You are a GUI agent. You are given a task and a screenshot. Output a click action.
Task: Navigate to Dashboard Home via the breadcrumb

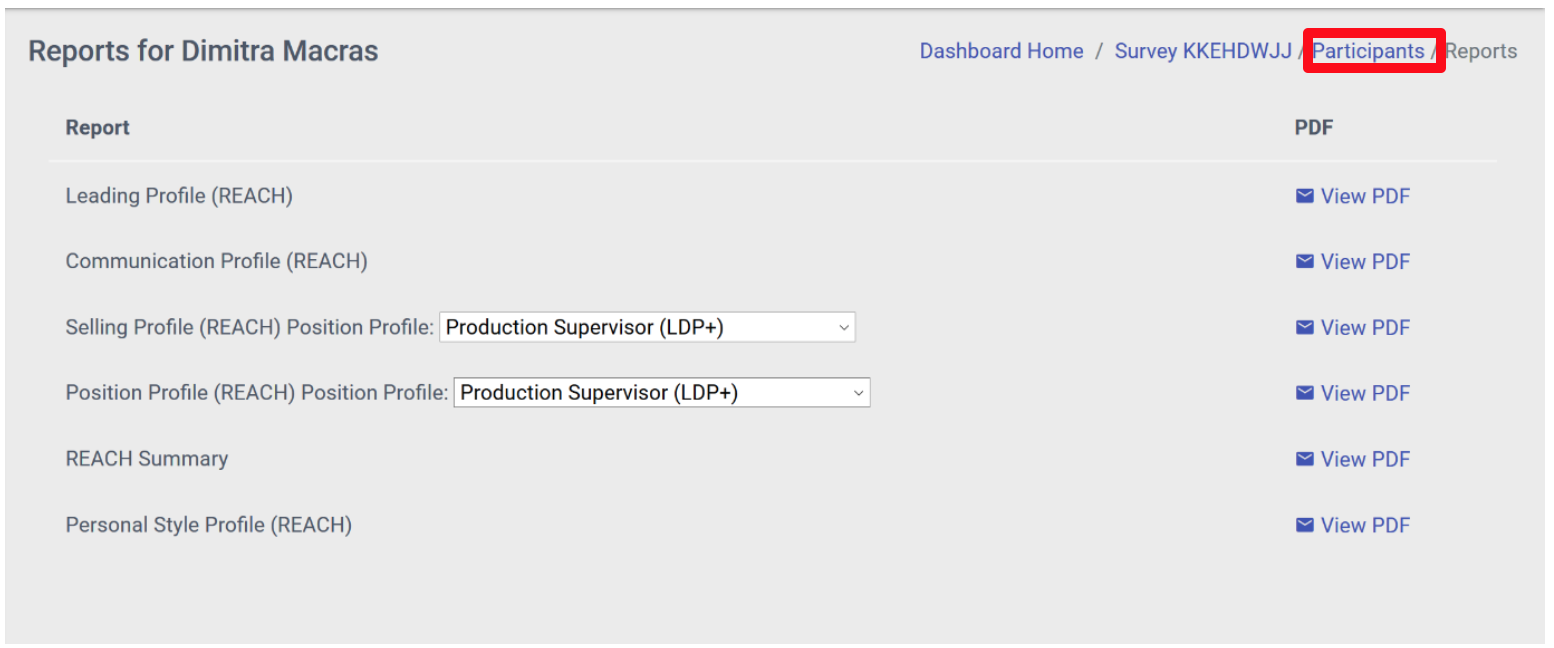tap(1000, 50)
